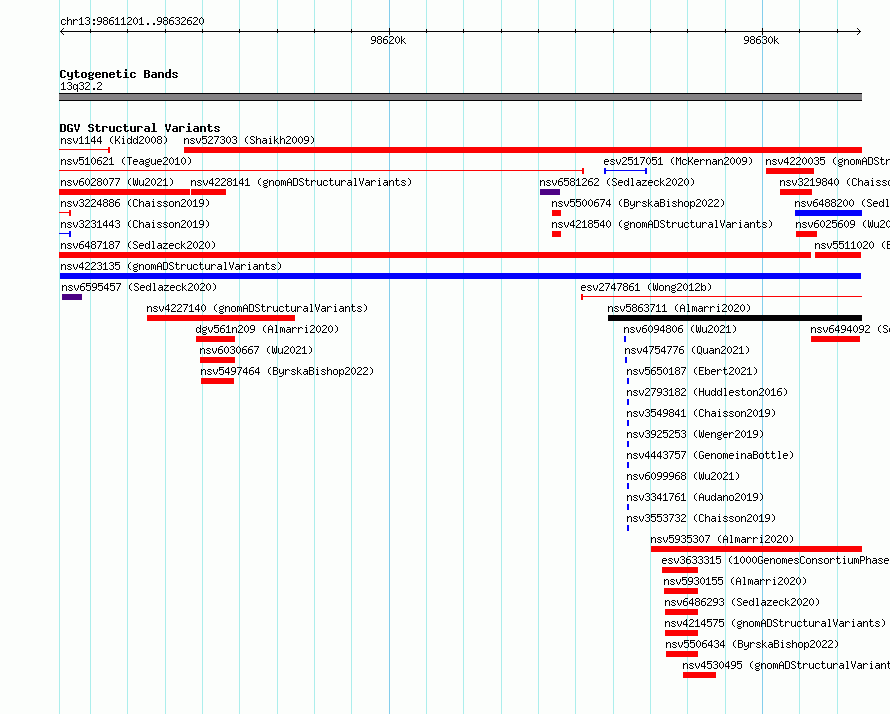Click the thick red nsv527303 bar

pos(523,150)
